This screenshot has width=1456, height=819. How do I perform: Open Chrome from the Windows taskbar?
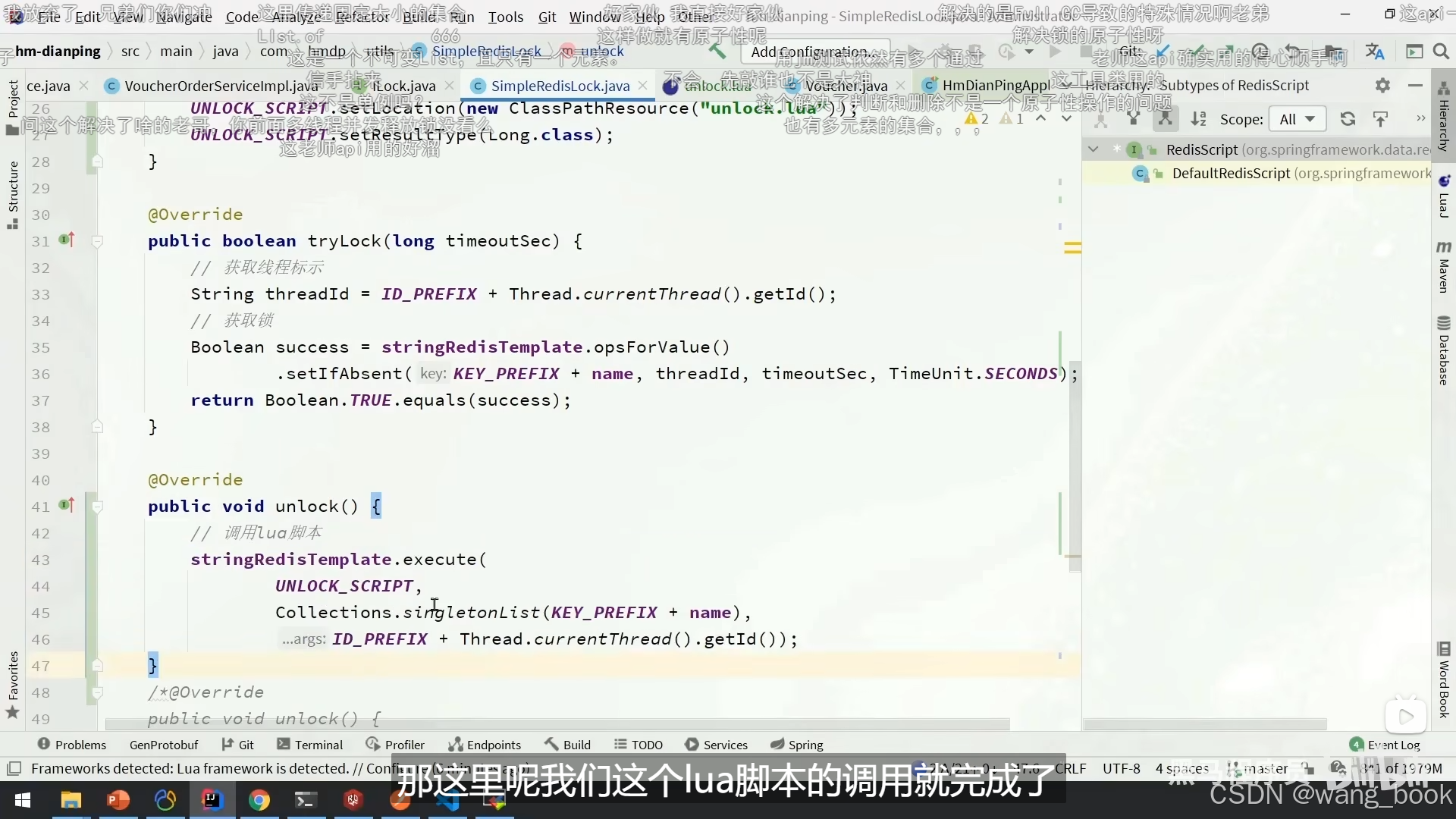click(259, 800)
